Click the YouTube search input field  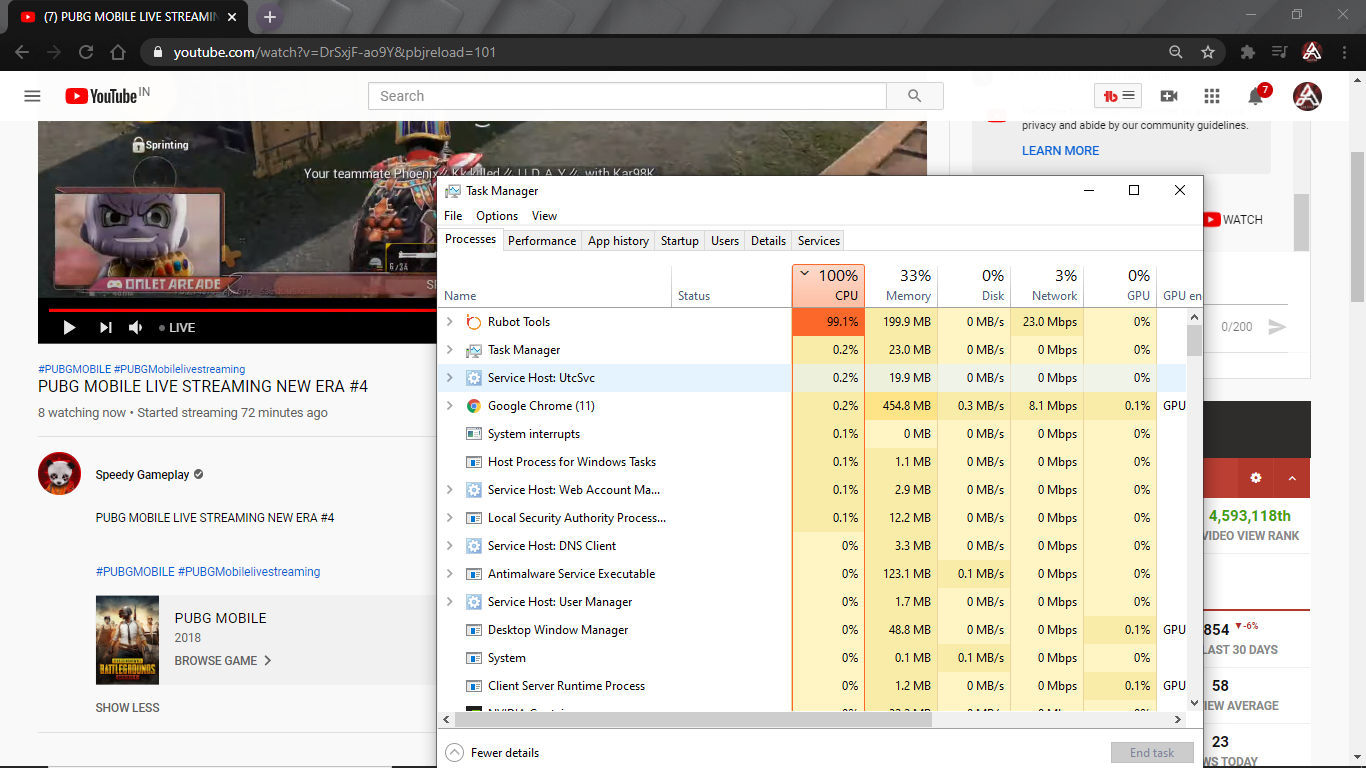[x=627, y=96]
